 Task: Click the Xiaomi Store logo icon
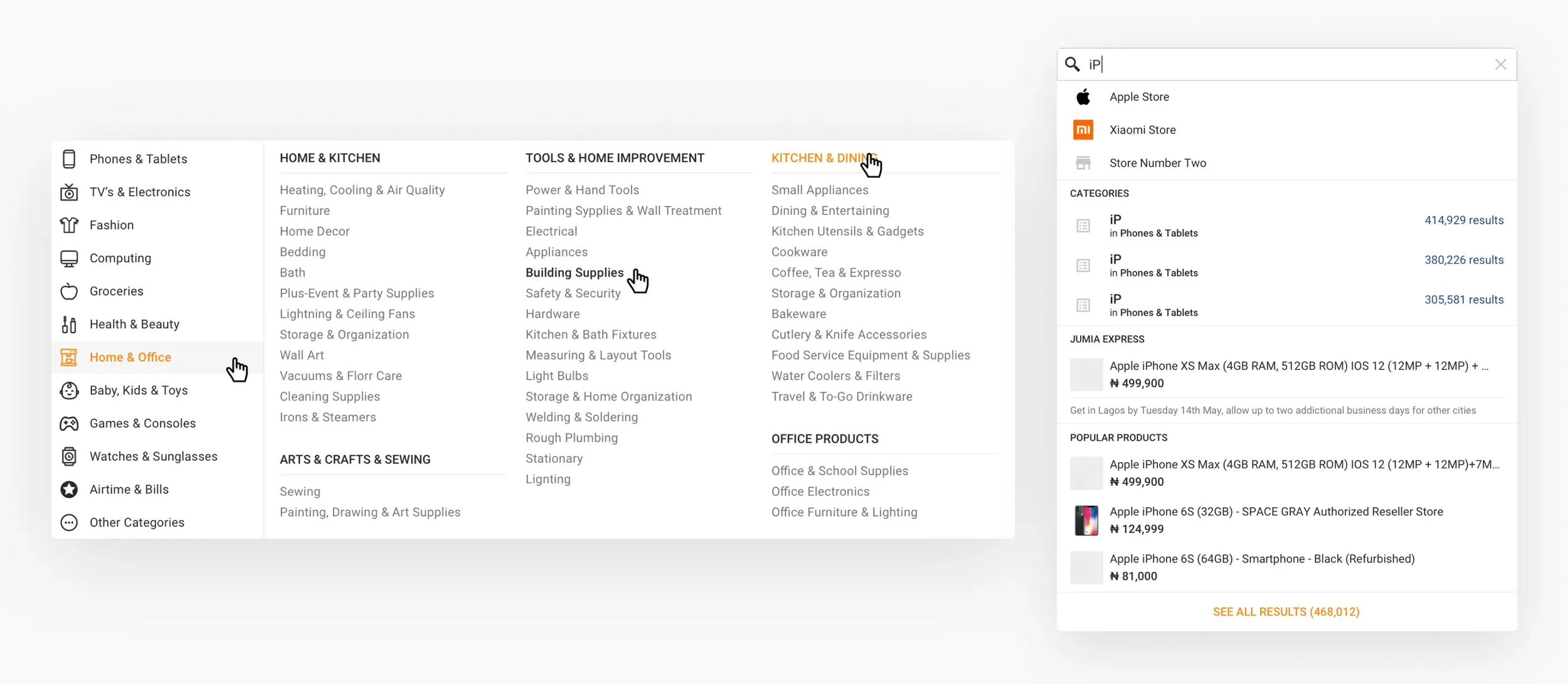(x=1083, y=130)
